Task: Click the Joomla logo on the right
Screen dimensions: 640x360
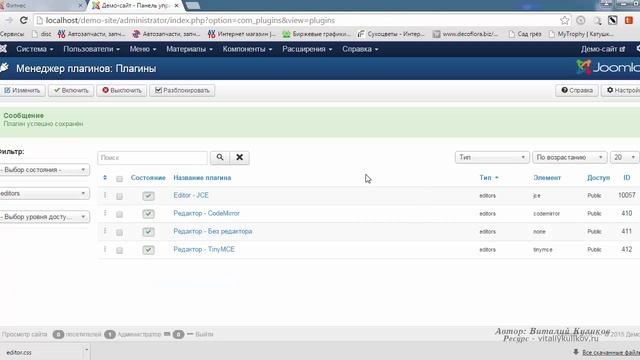Action: point(608,67)
